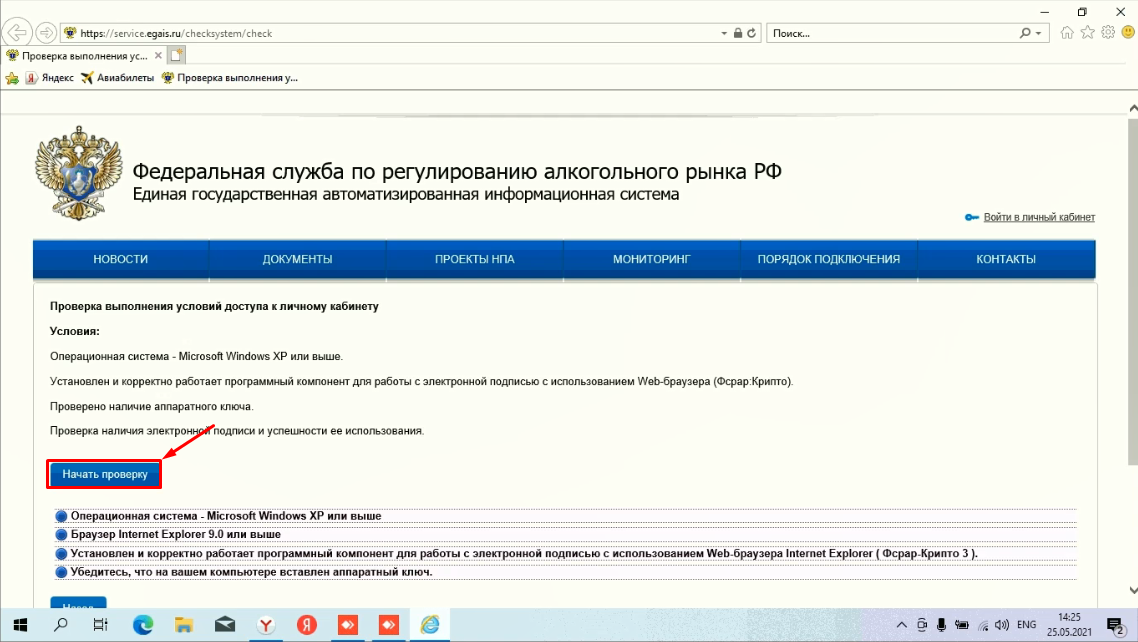The height and width of the screenshot is (642, 1138).
Task: Click the microphone tray icon
Action: 941,625
